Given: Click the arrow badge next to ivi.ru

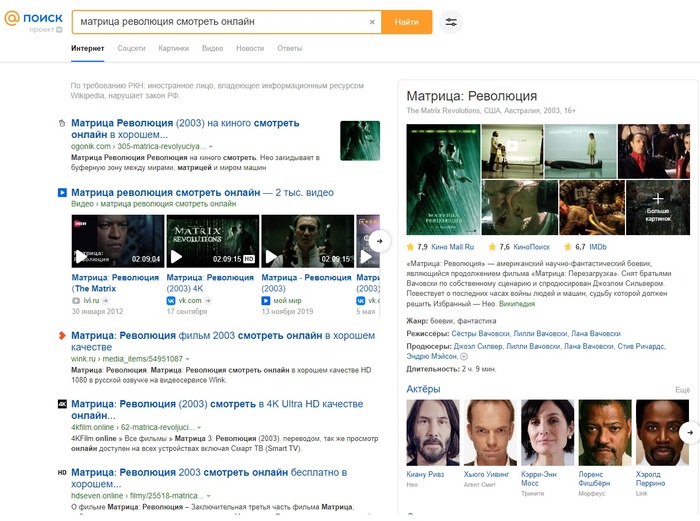Looking at the screenshot, I should 106,301.
